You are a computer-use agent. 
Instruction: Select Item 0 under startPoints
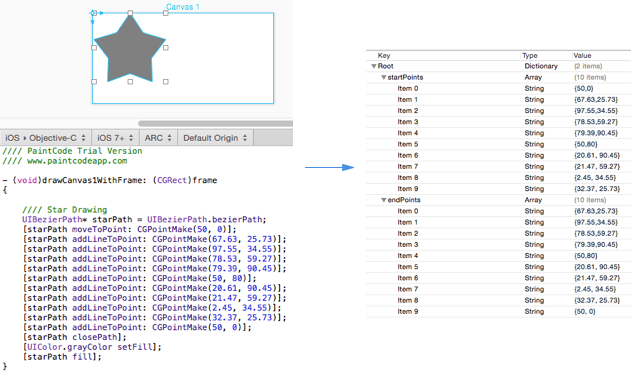coord(498,88)
